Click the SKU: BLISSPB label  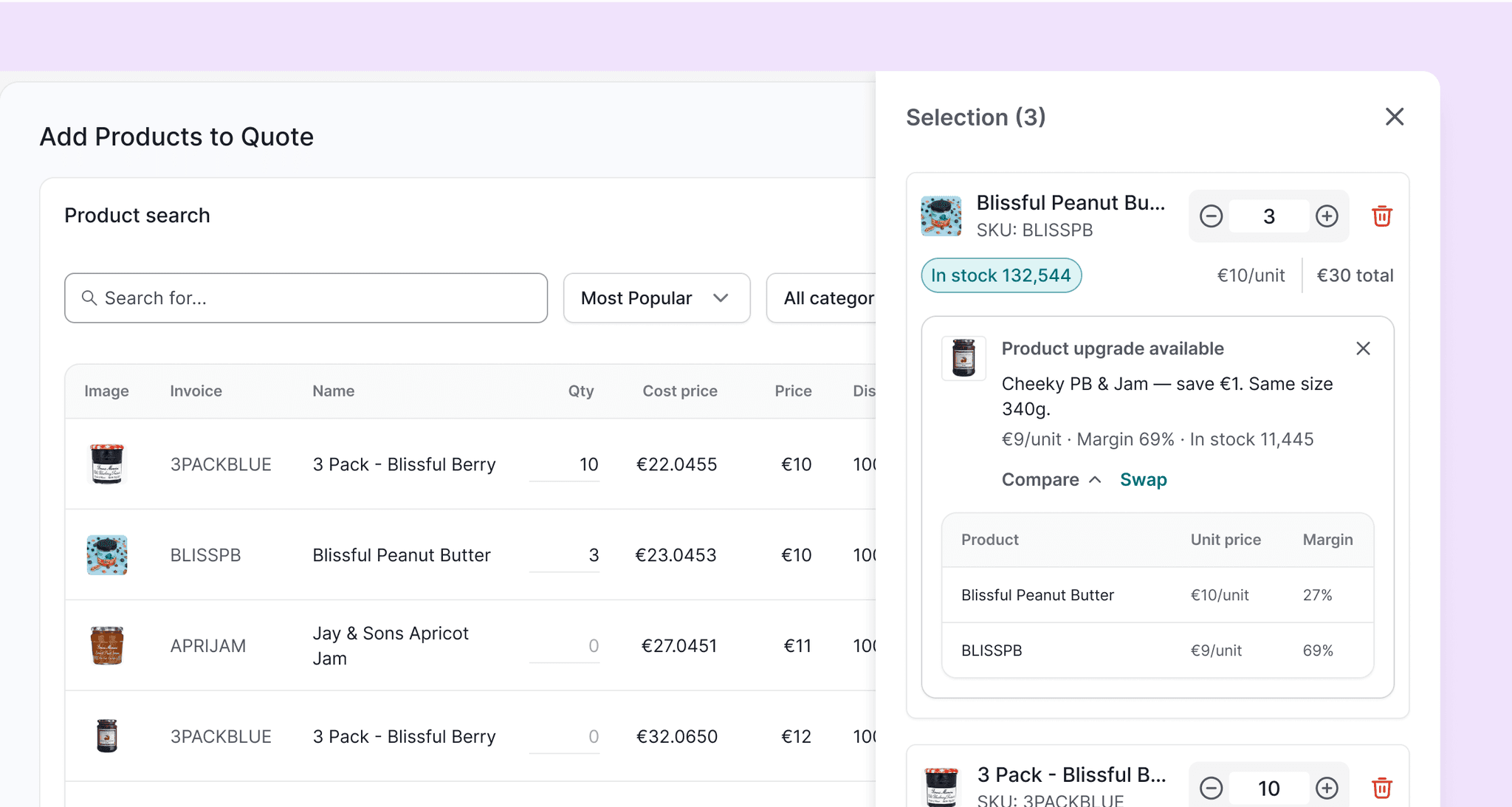click(1034, 230)
